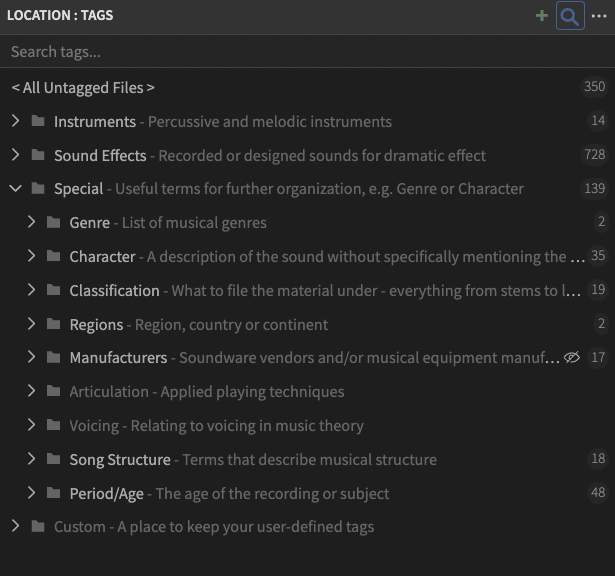
Task: Select the Regions tag label
Action: click(x=96, y=325)
